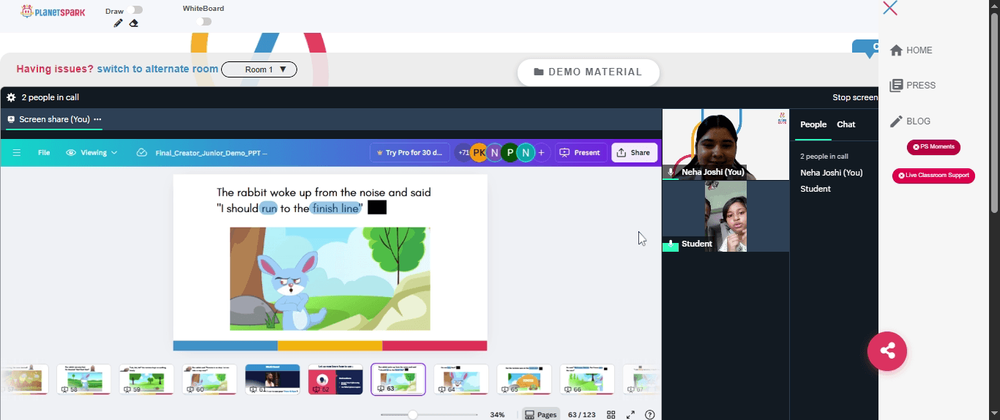1000x420 pixels.
Task: Click the highlighted word run
Action: [268, 208]
